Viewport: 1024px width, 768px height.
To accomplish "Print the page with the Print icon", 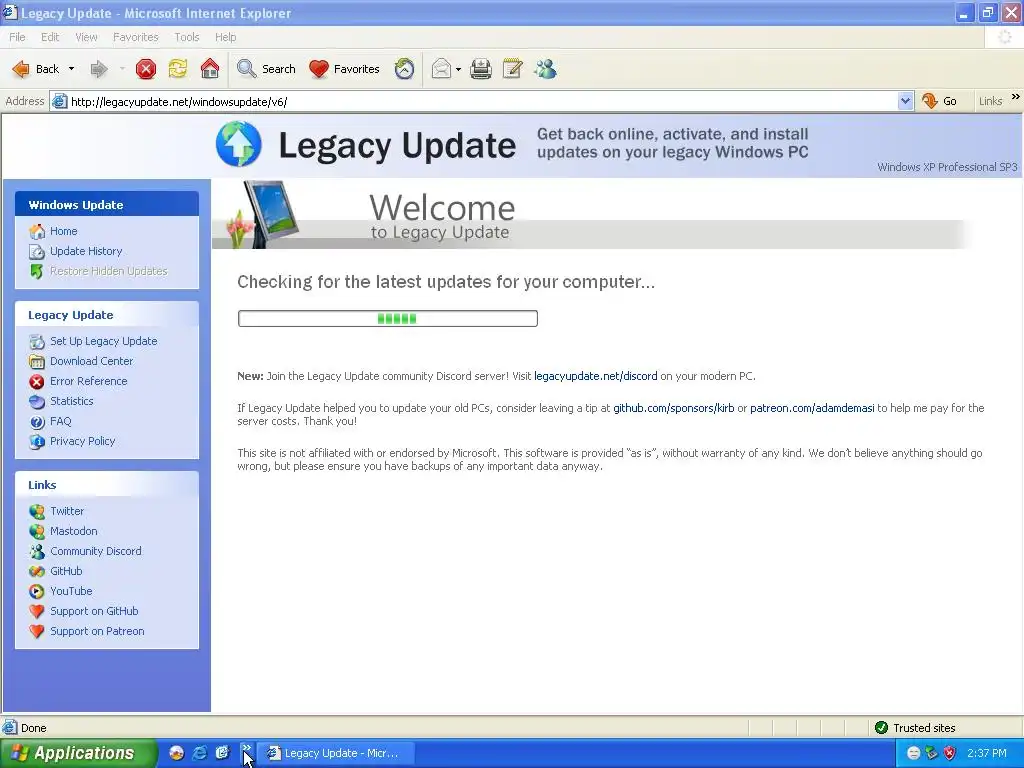I will [x=481, y=69].
